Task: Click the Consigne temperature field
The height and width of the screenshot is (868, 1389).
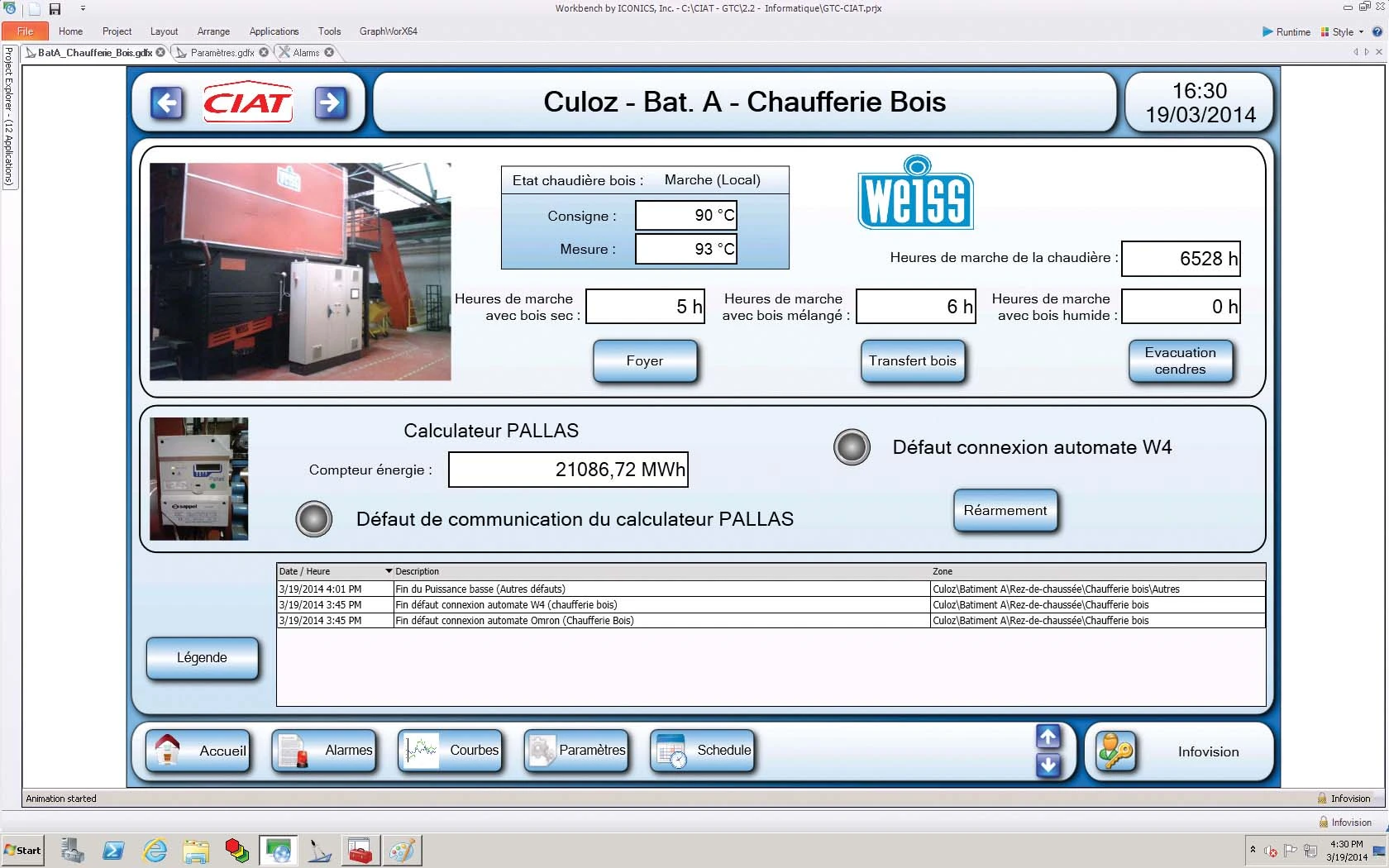Action: pos(685,216)
